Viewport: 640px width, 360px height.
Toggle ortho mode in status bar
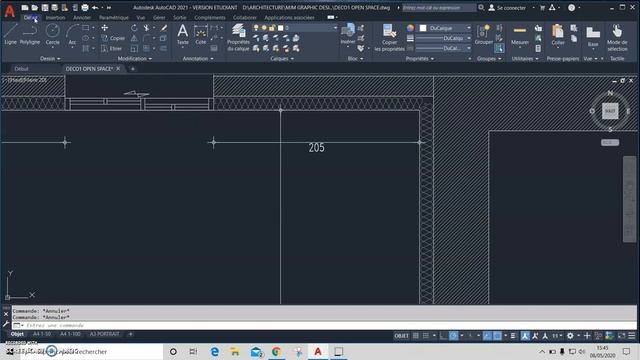tap(443, 336)
